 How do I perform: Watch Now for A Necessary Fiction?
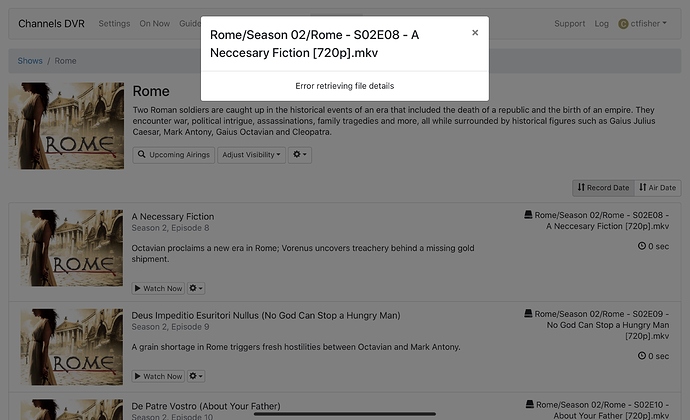point(158,288)
